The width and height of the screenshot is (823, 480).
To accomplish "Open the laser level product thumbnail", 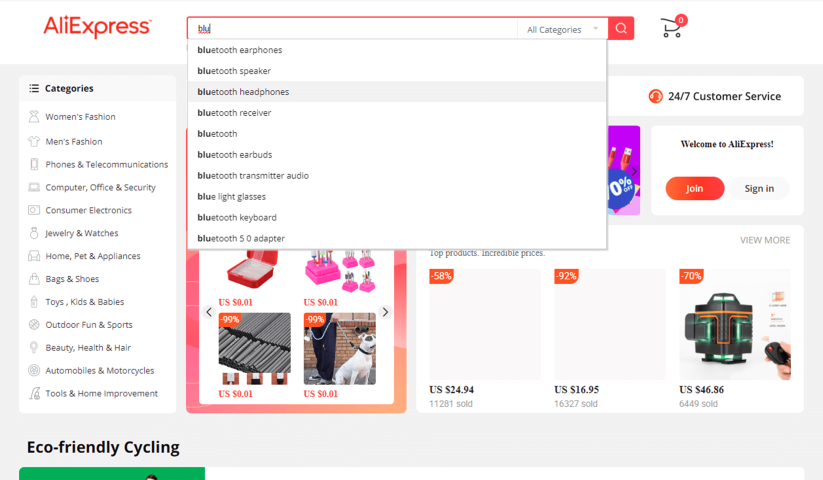I will [735, 324].
